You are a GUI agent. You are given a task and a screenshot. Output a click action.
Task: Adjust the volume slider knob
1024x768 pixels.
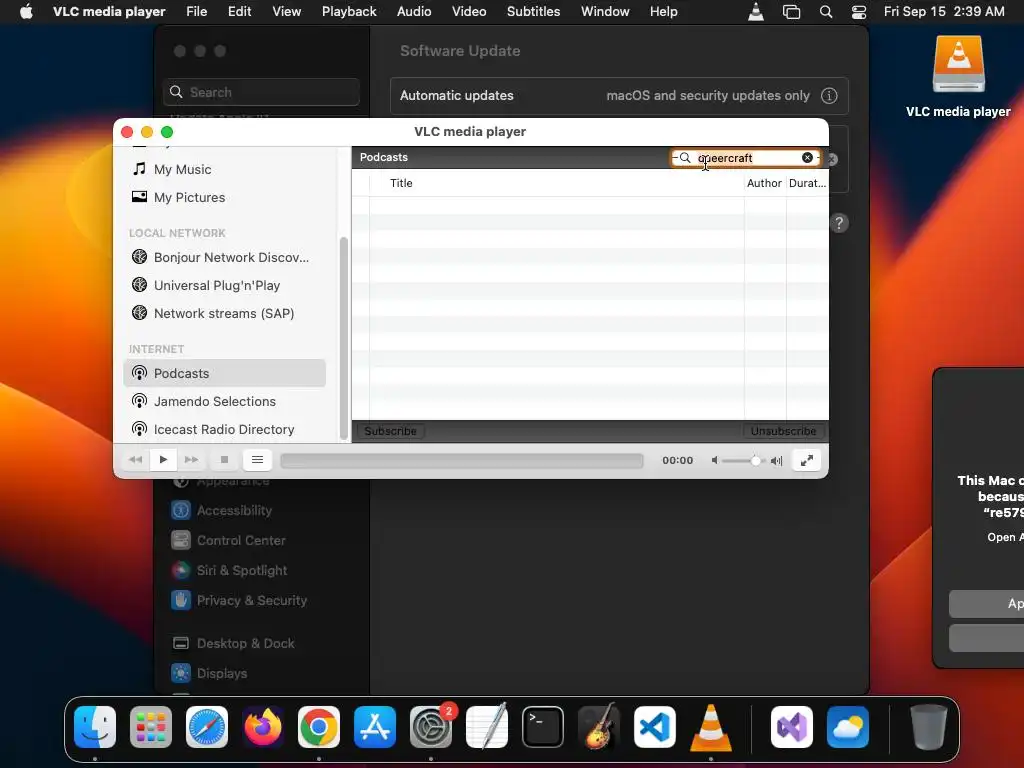(x=756, y=460)
